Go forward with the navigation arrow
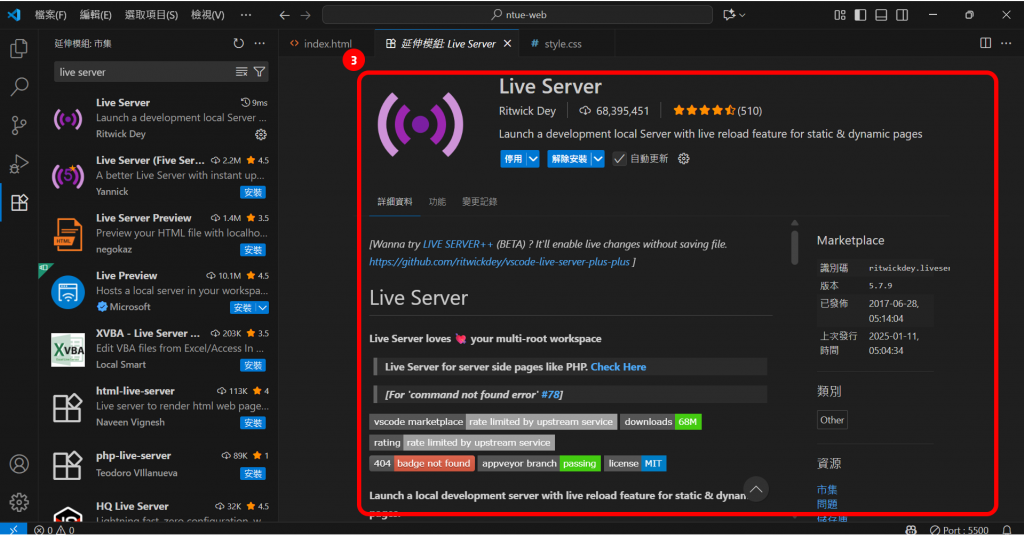1024x536 pixels. pos(306,14)
